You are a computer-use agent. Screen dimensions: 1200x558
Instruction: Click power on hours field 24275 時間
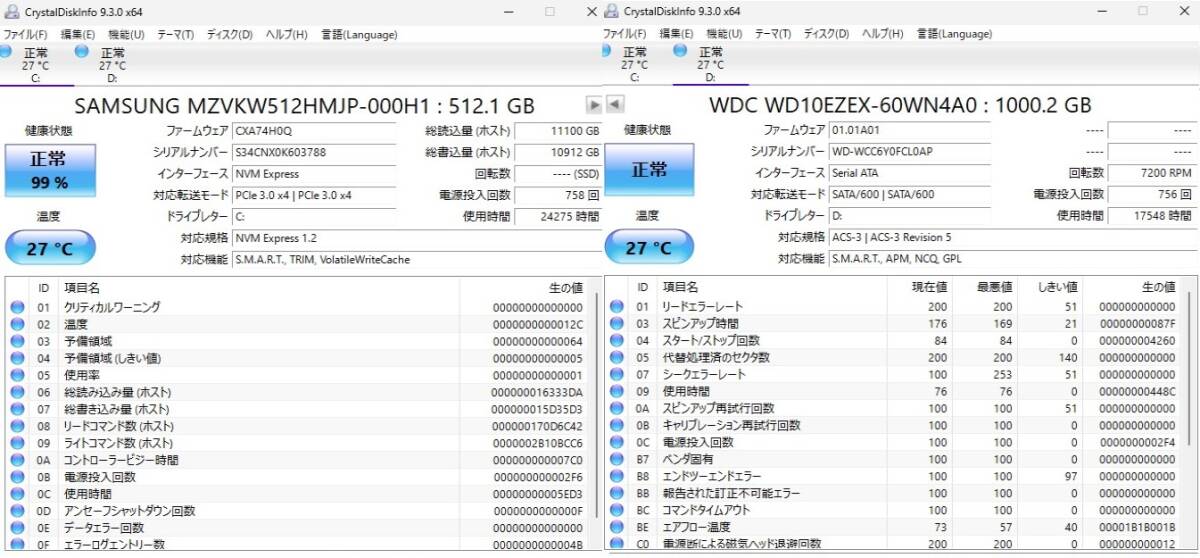pyautogui.click(x=558, y=216)
